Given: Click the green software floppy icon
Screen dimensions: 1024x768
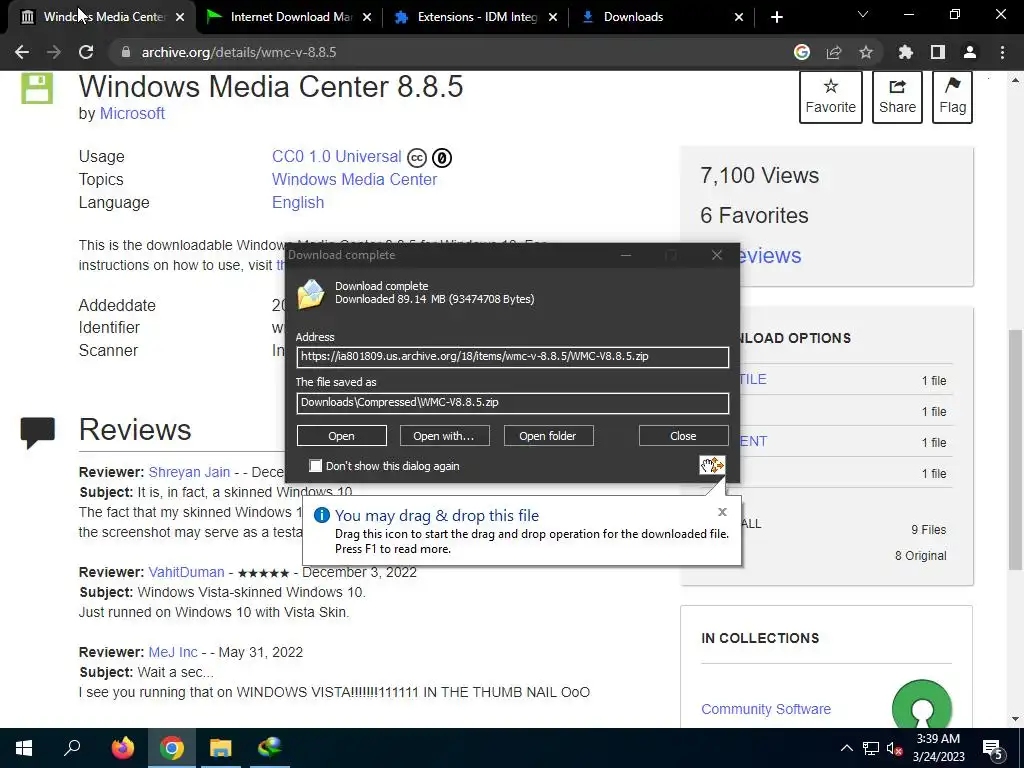Looking at the screenshot, I should coord(37,88).
